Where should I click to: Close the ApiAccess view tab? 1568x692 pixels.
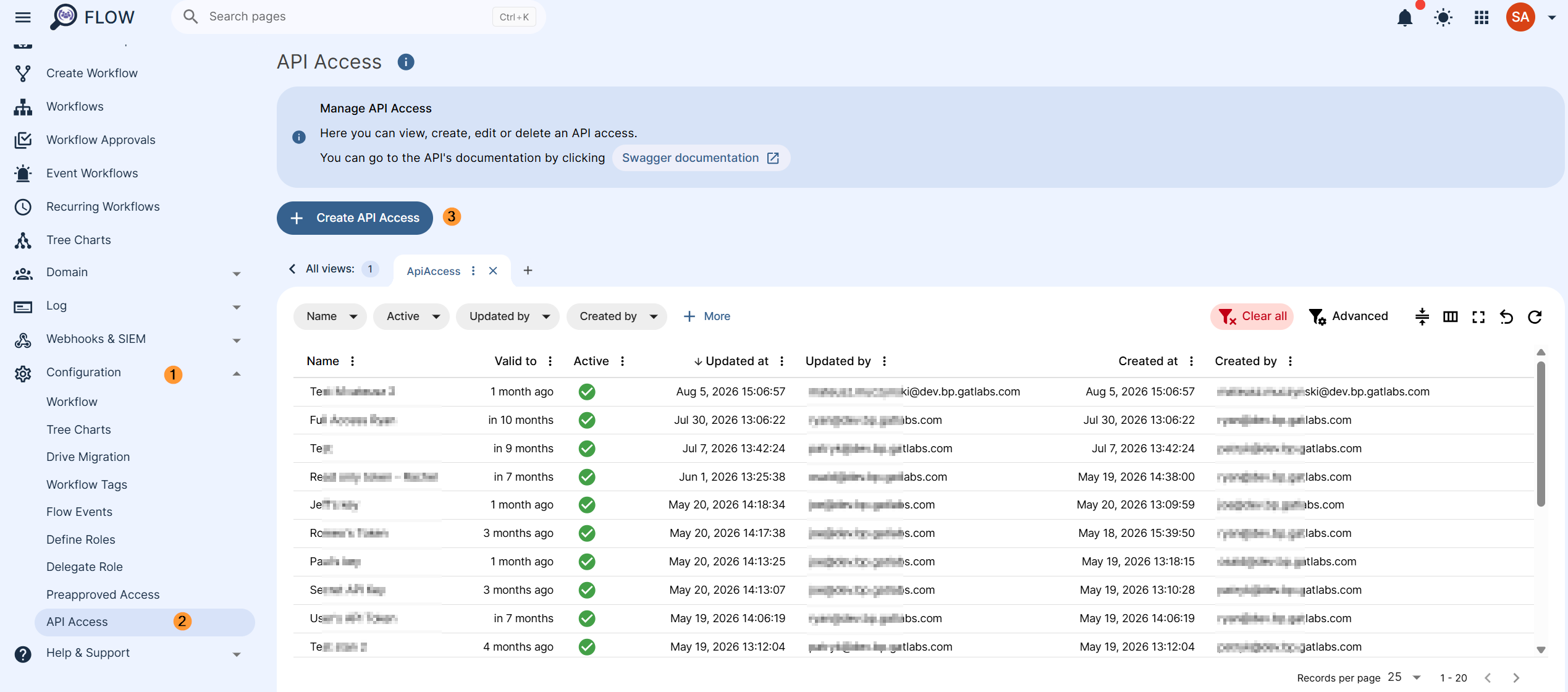(493, 271)
